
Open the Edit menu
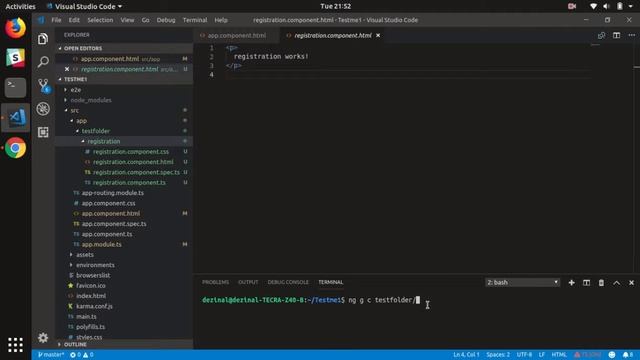[74, 20]
